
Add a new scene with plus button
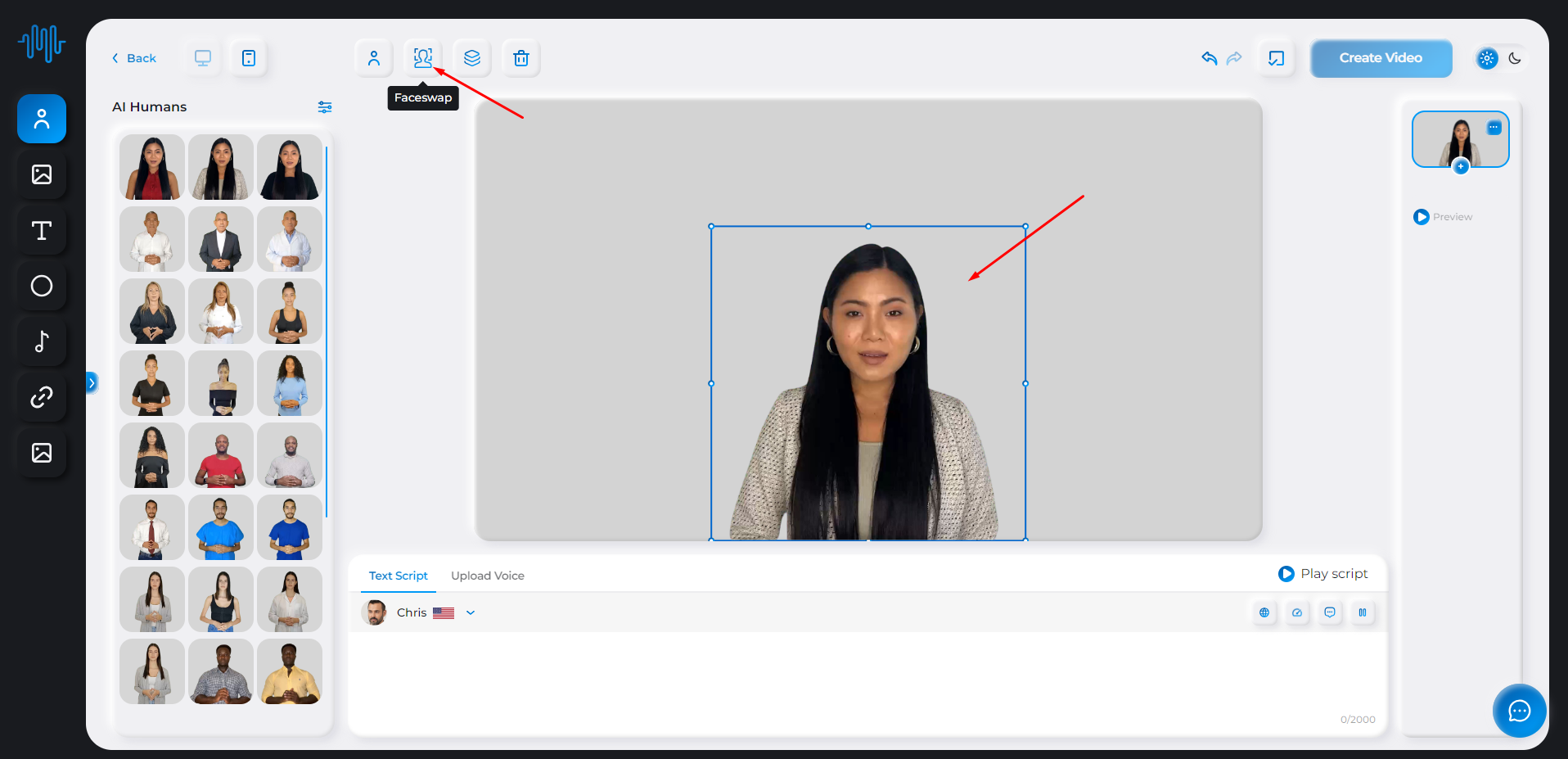(x=1461, y=166)
